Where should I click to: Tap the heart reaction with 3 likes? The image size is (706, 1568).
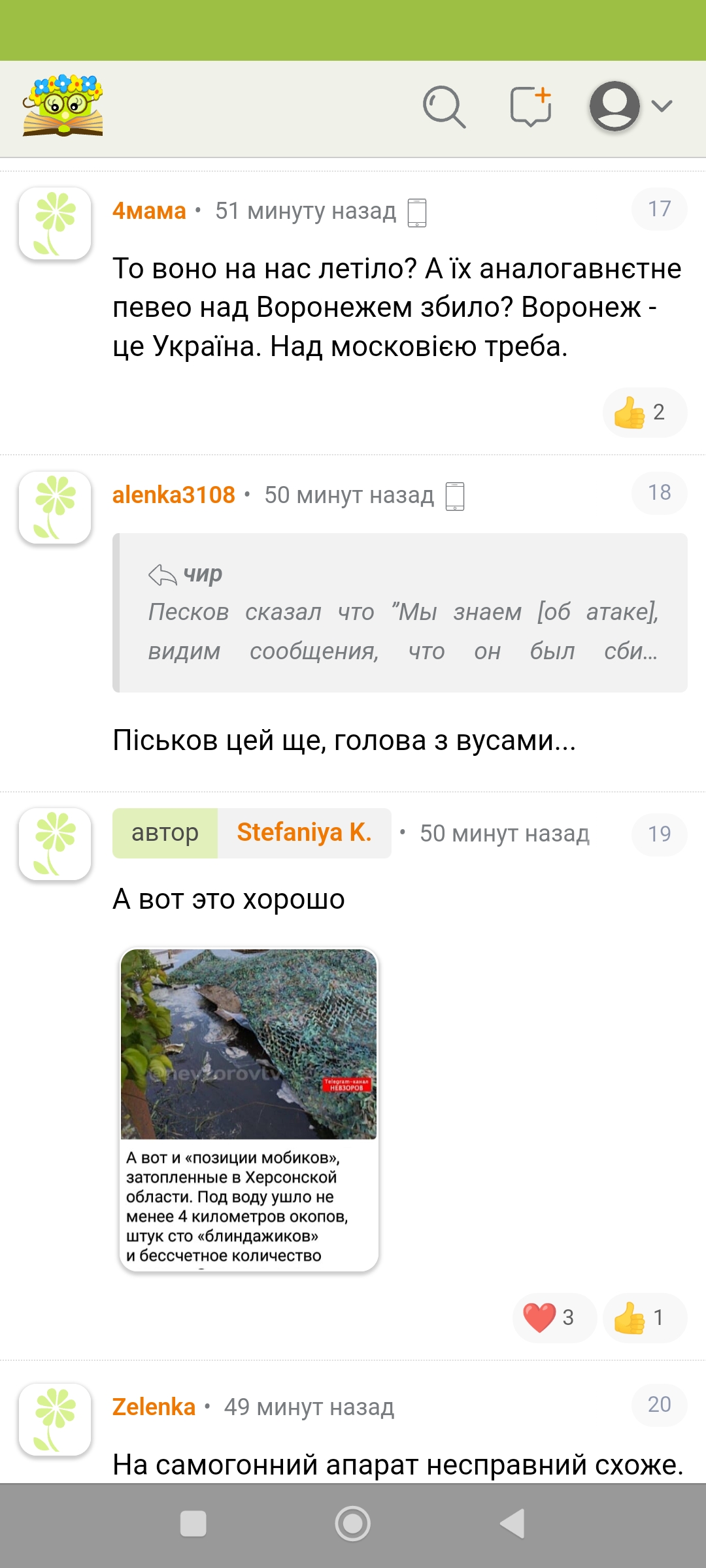[554, 1318]
